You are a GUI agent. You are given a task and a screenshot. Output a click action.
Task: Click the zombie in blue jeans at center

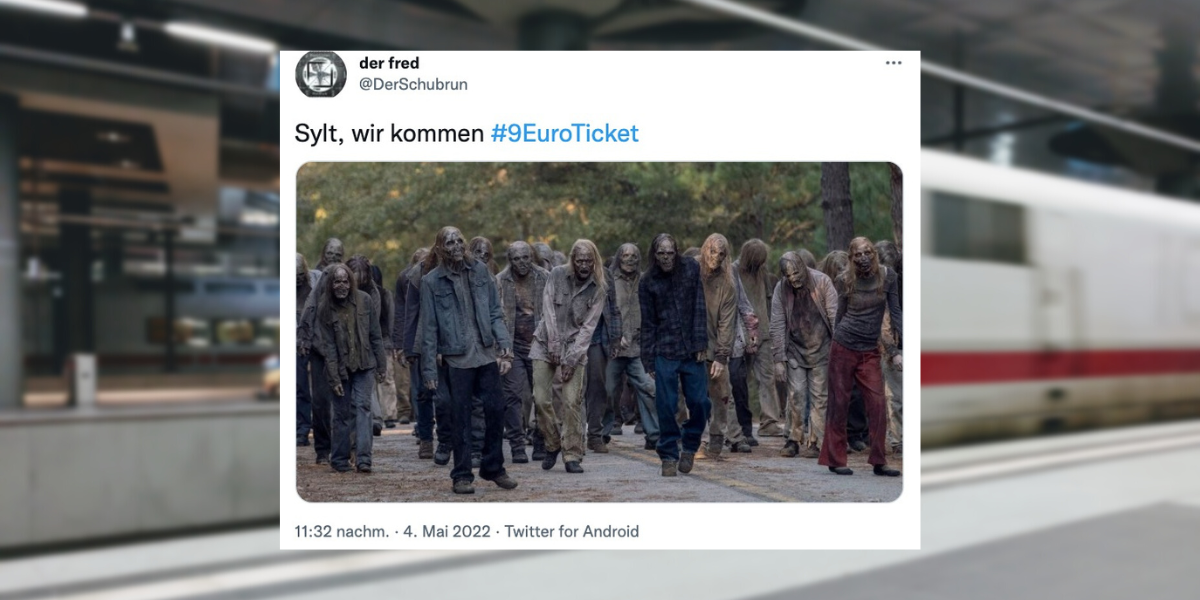[675, 353]
